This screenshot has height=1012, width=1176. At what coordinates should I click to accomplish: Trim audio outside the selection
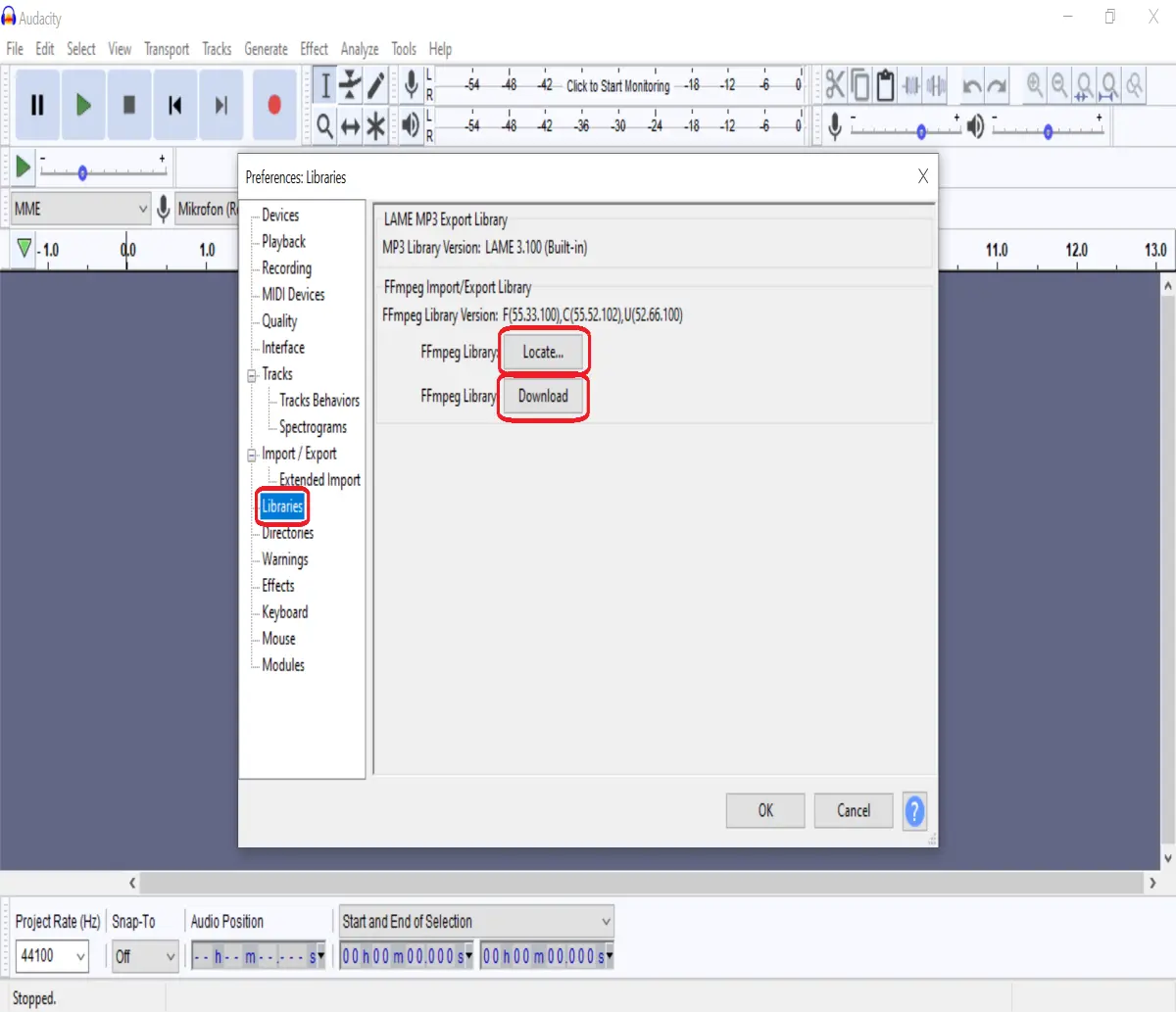point(911,86)
